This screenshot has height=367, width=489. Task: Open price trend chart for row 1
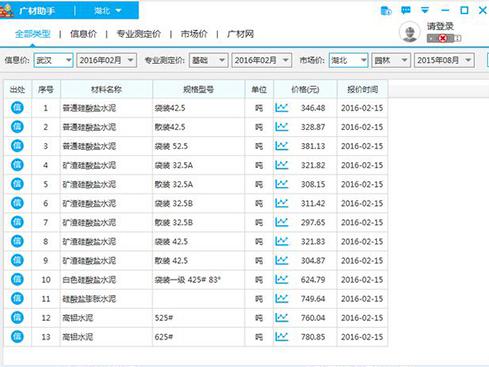coord(282,108)
